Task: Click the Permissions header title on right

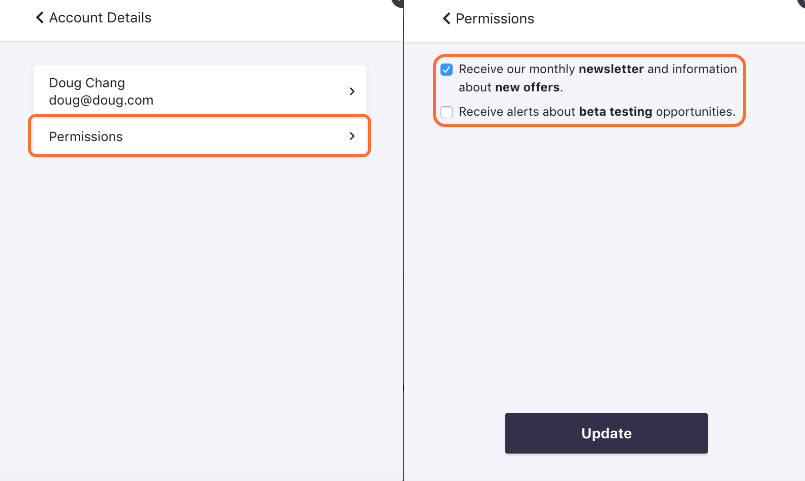Action: tap(495, 19)
